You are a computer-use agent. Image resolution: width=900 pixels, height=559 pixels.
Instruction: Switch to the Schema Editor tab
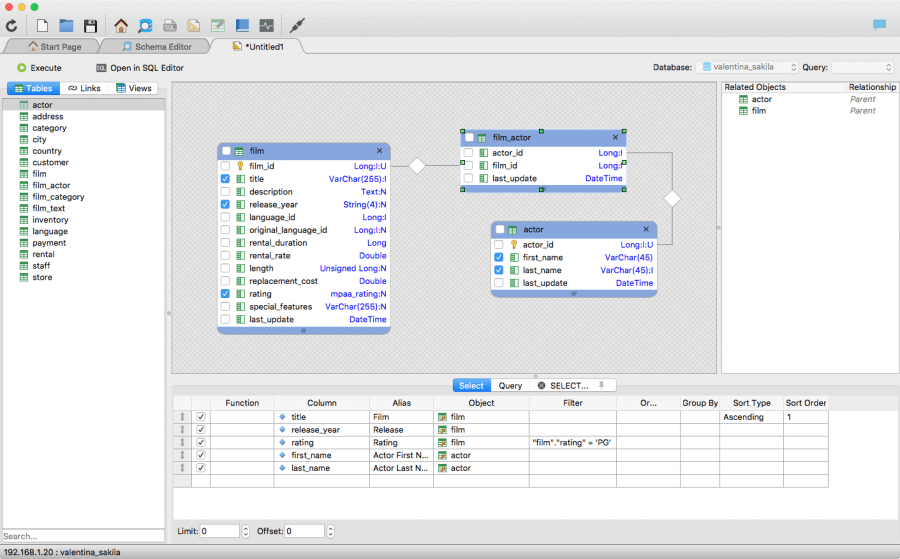157,46
